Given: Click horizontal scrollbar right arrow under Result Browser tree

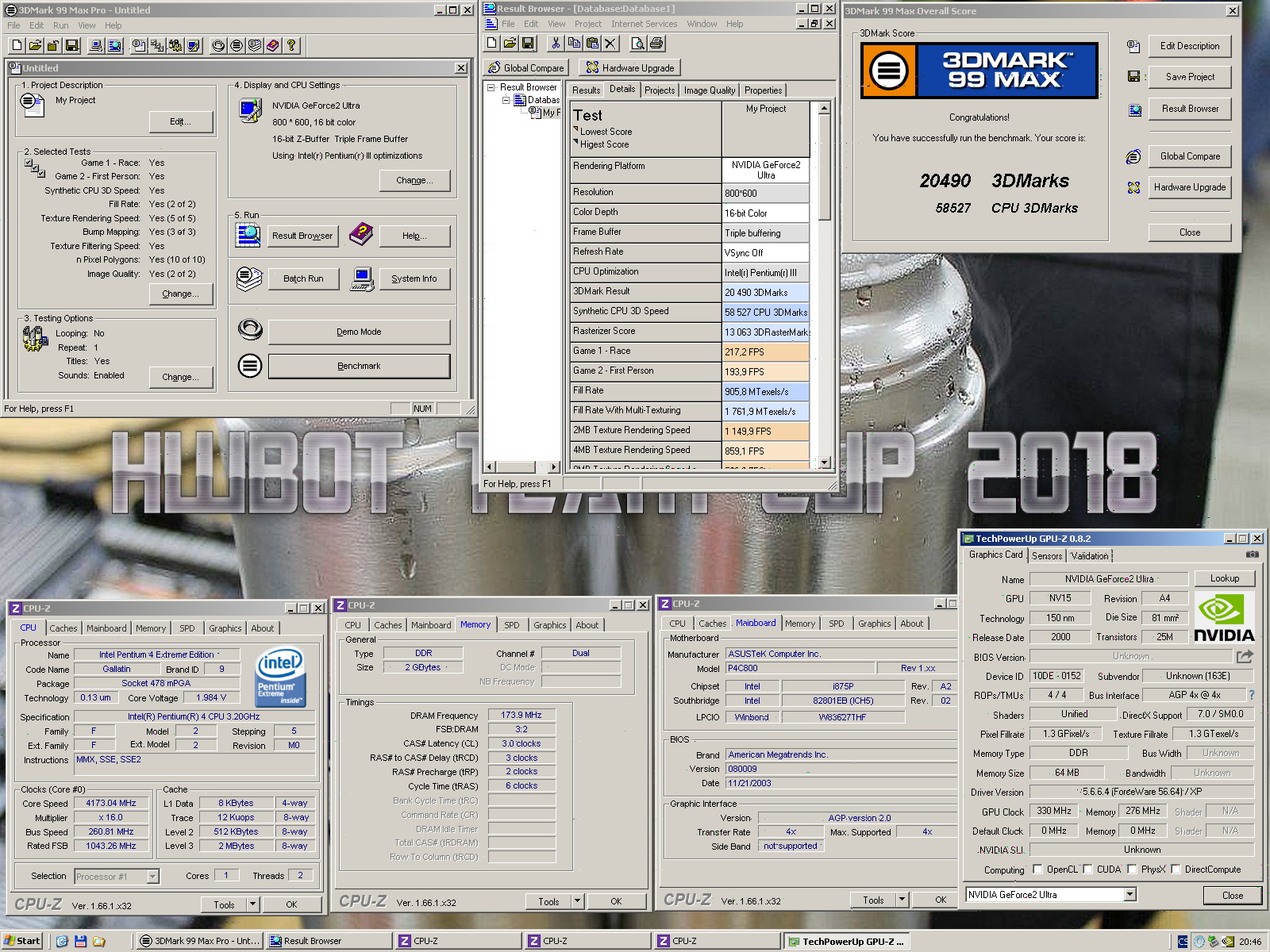Looking at the screenshot, I should [555, 466].
